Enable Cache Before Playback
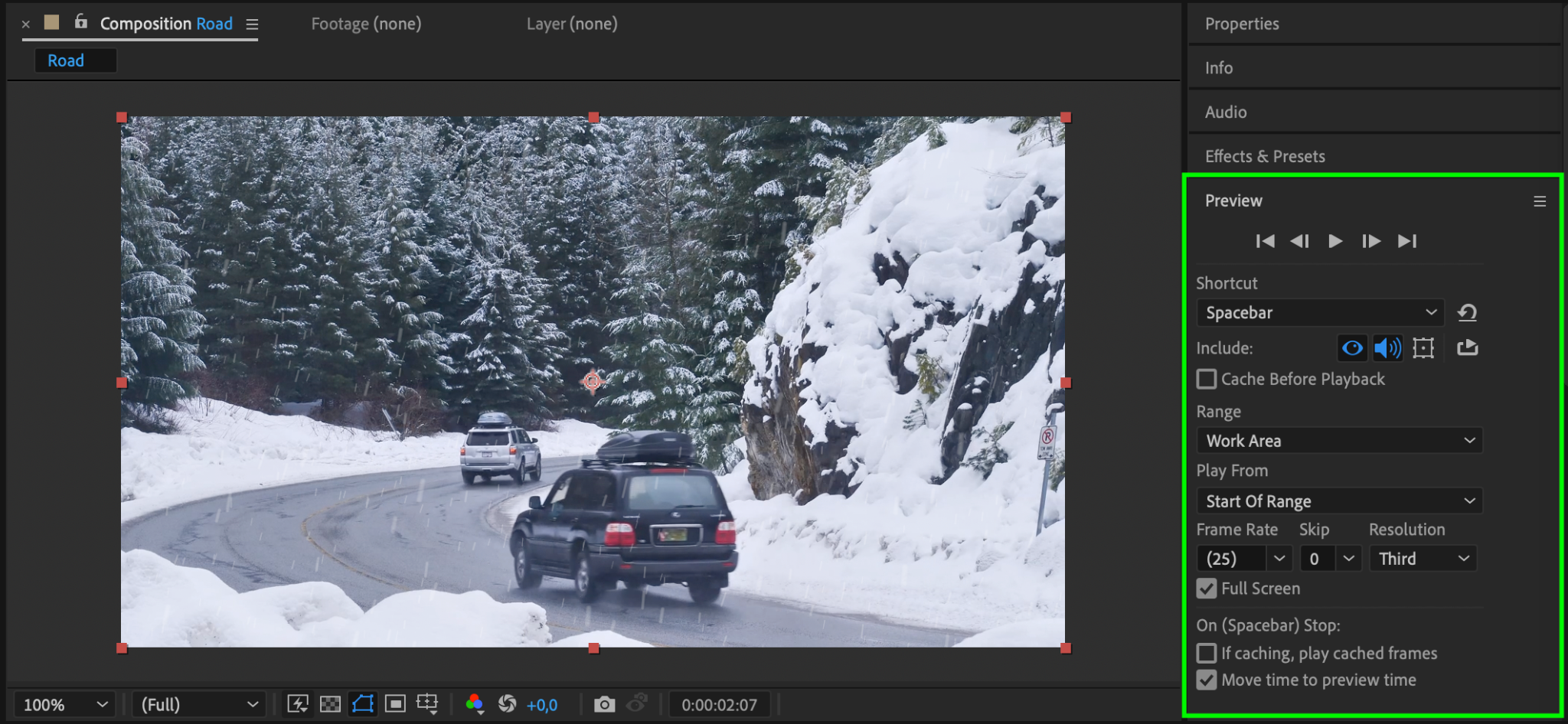 click(1207, 379)
